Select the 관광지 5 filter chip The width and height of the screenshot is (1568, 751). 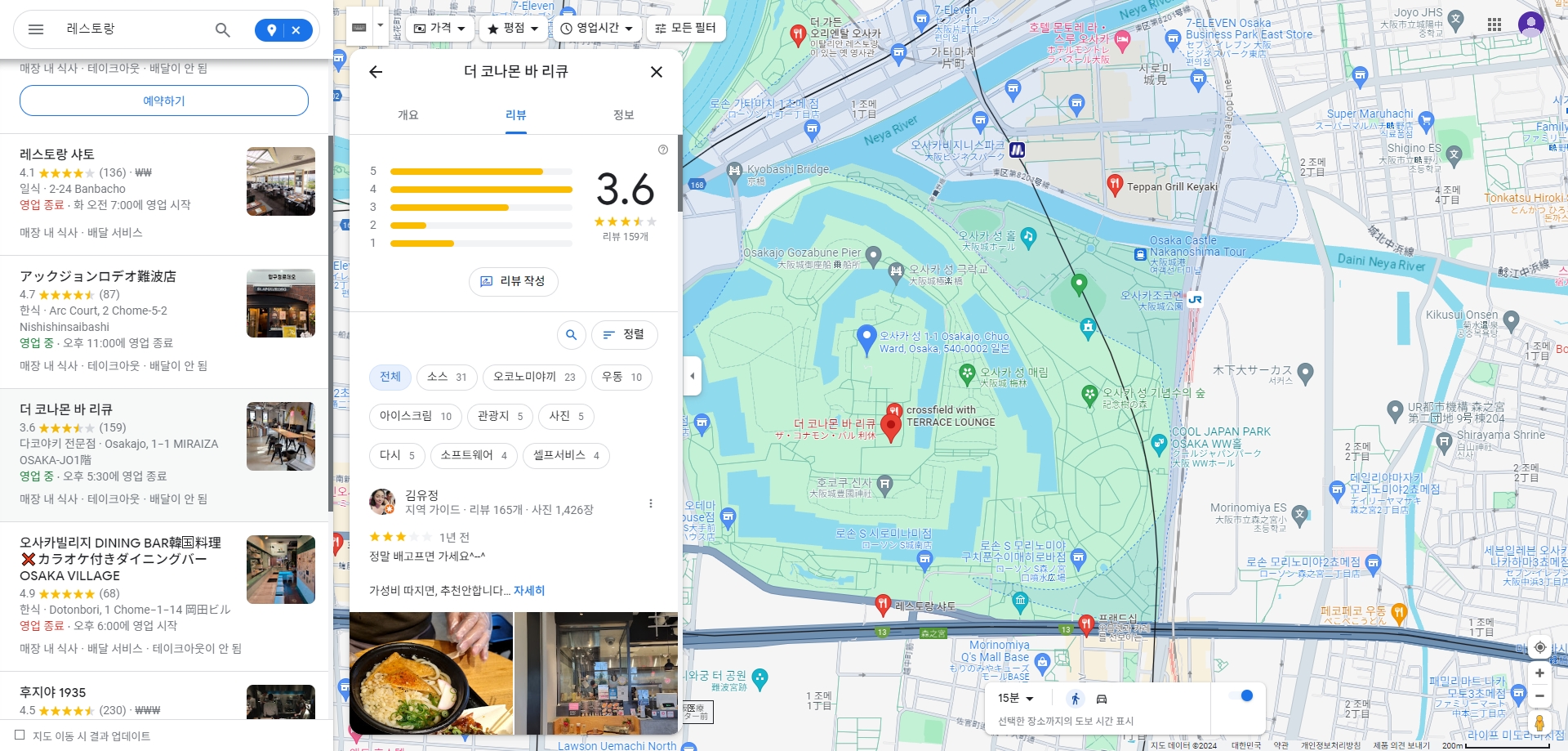500,416
